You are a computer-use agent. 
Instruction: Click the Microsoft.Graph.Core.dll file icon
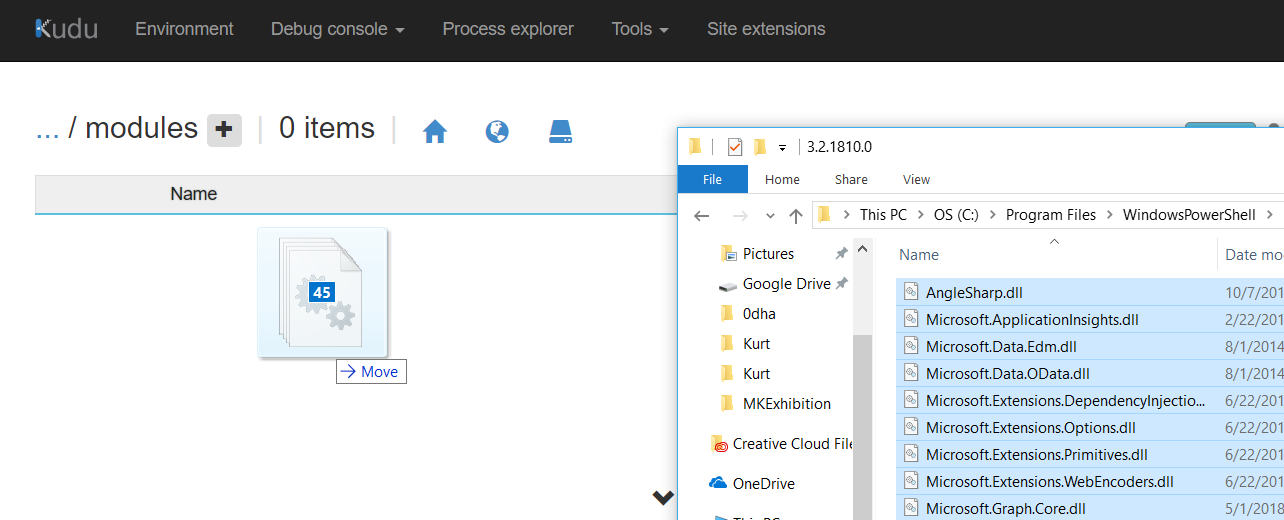pos(910,508)
